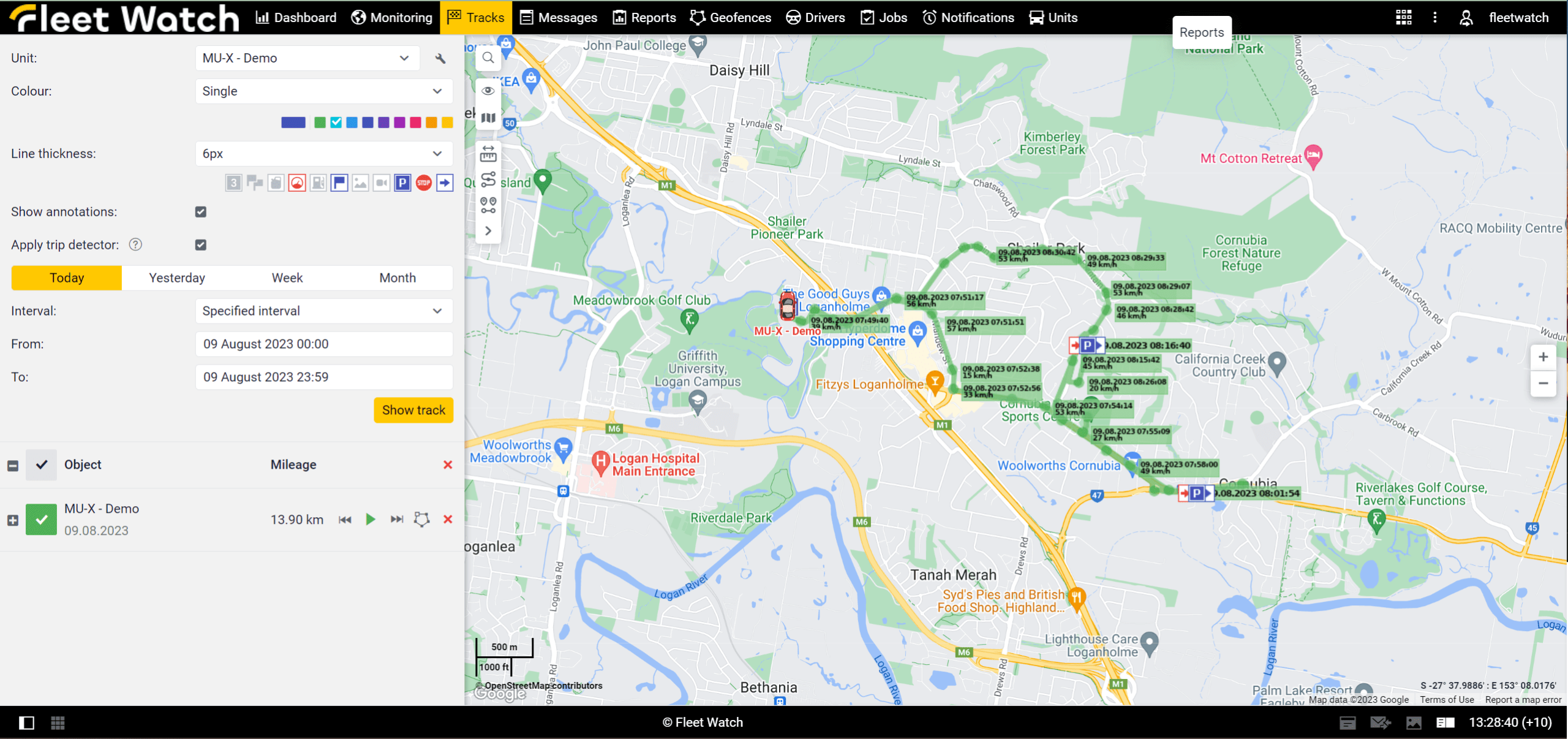Toggle green checkbox for MU-X - Demo track
1568x739 pixels.
click(x=41, y=520)
